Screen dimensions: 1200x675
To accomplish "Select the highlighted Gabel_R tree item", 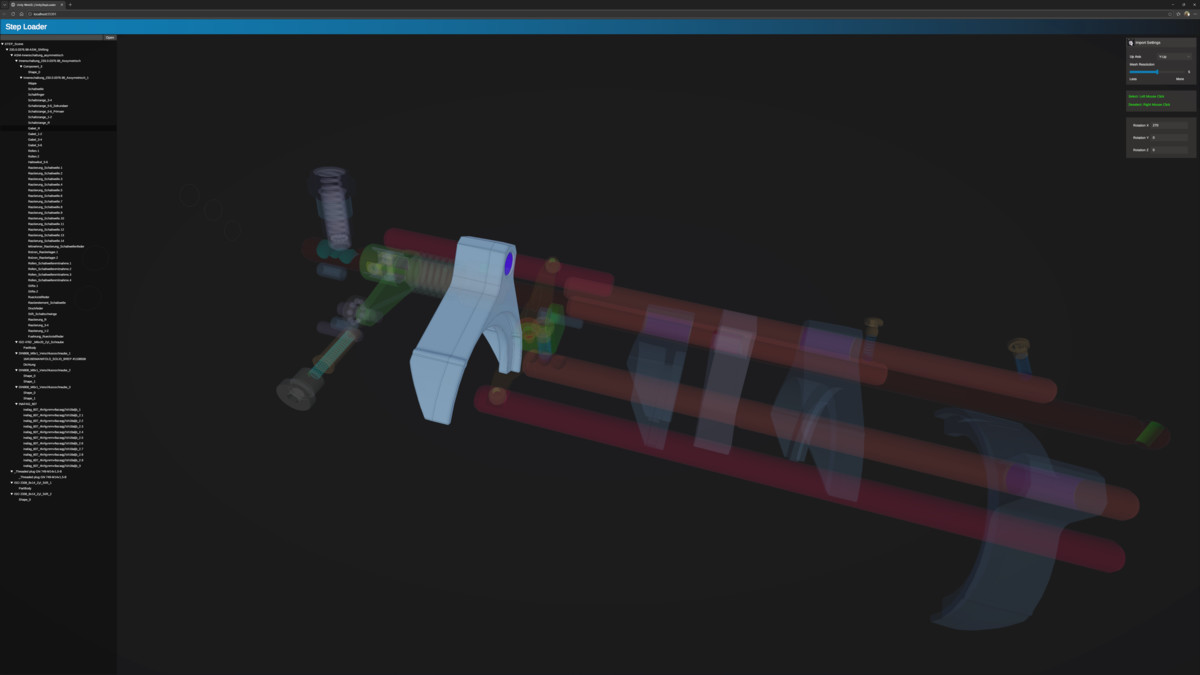I will (x=34, y=128).
